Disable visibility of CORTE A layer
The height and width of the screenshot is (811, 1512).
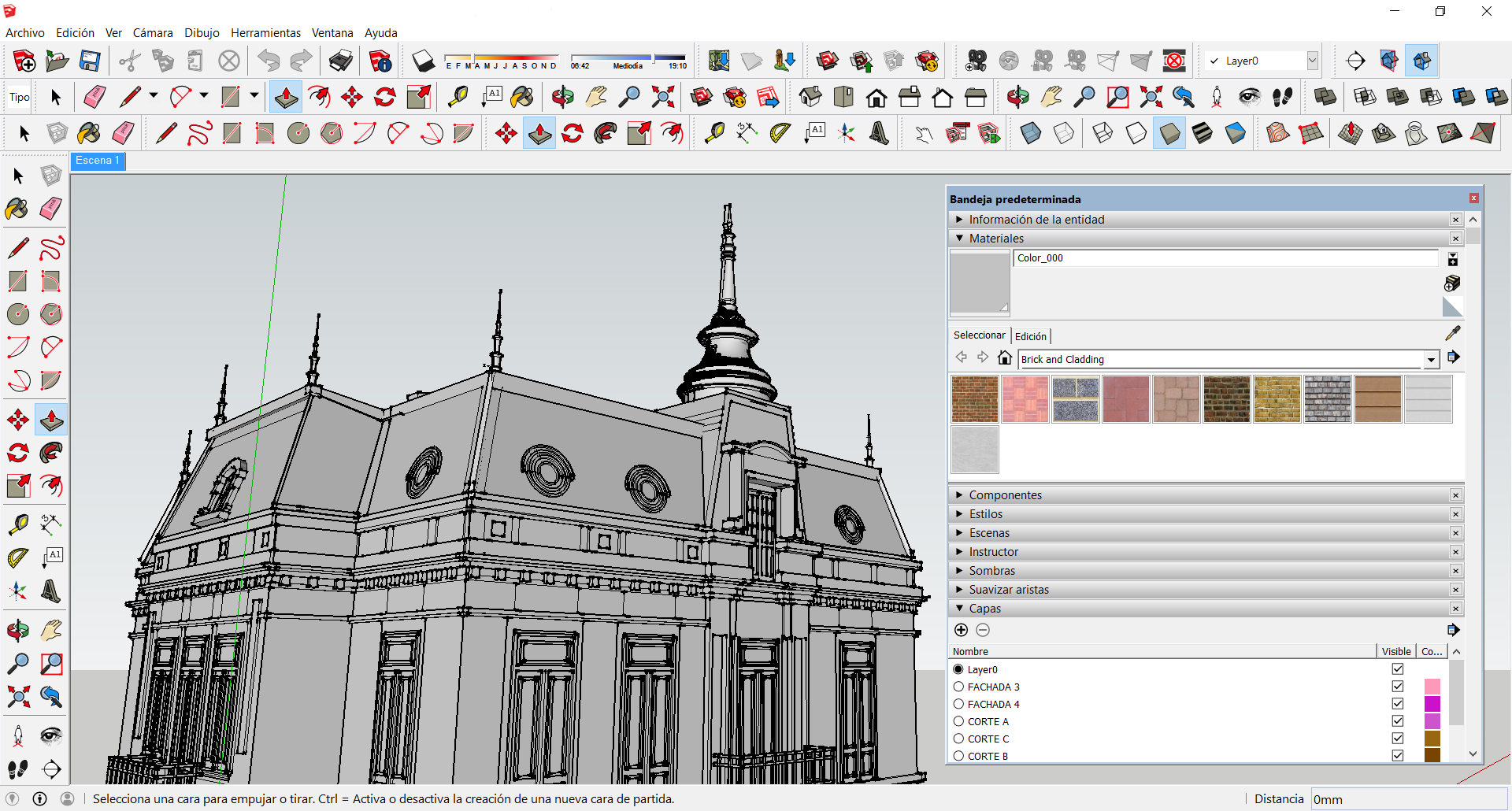[x=1398, y=720]
